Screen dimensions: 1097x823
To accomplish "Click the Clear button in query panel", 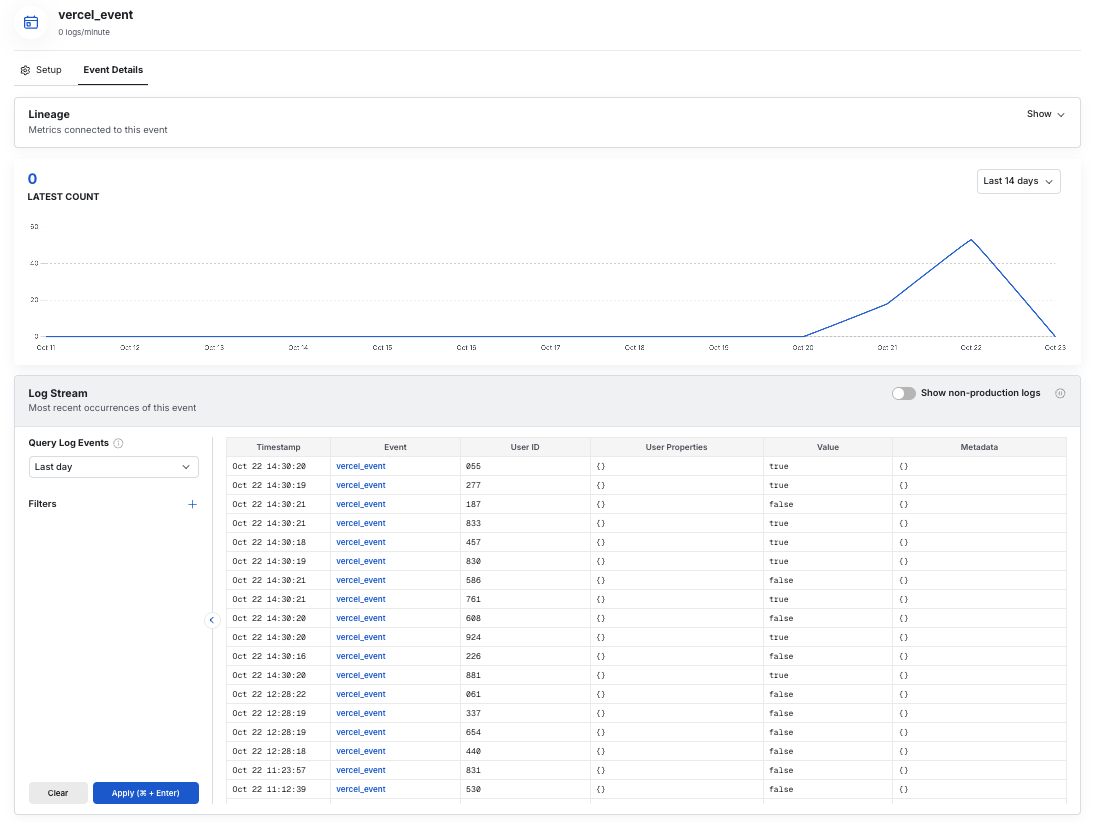I will [x=58, y=792].
